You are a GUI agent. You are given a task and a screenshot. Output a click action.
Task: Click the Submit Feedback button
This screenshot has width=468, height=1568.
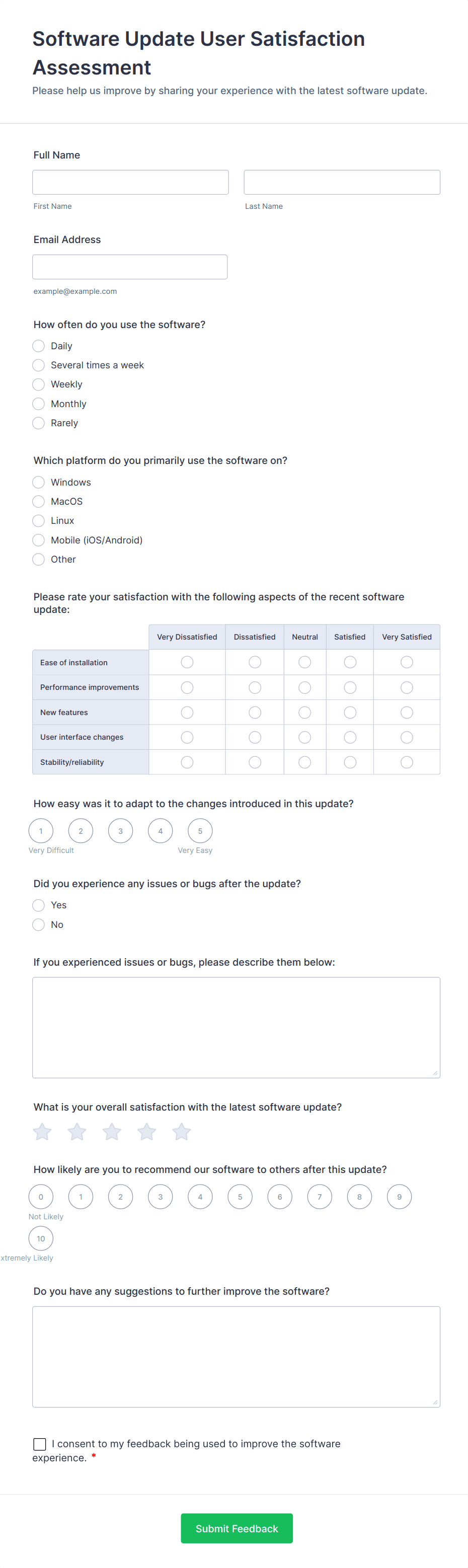(237, 1528)
